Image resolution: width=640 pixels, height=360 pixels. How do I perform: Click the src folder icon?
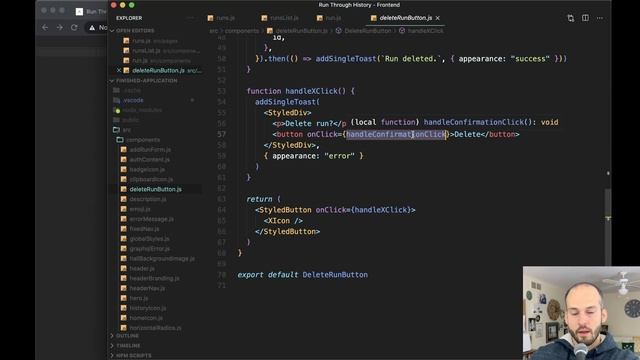tap(116, 130)
